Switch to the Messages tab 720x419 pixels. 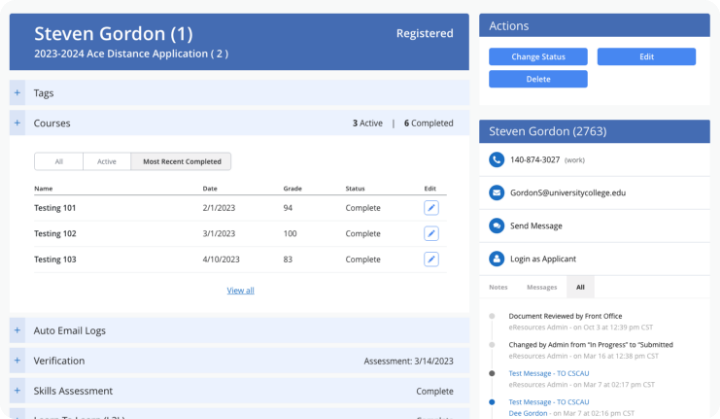542,287
